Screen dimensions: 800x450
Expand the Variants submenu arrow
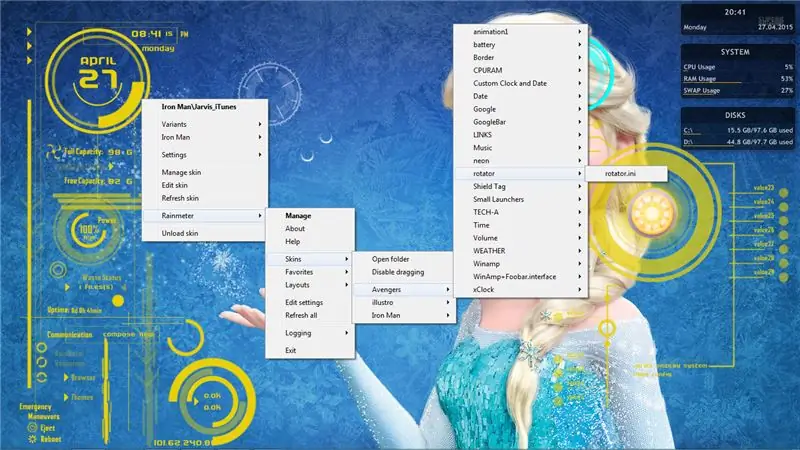pyautogui.click(x=260, y=124)
